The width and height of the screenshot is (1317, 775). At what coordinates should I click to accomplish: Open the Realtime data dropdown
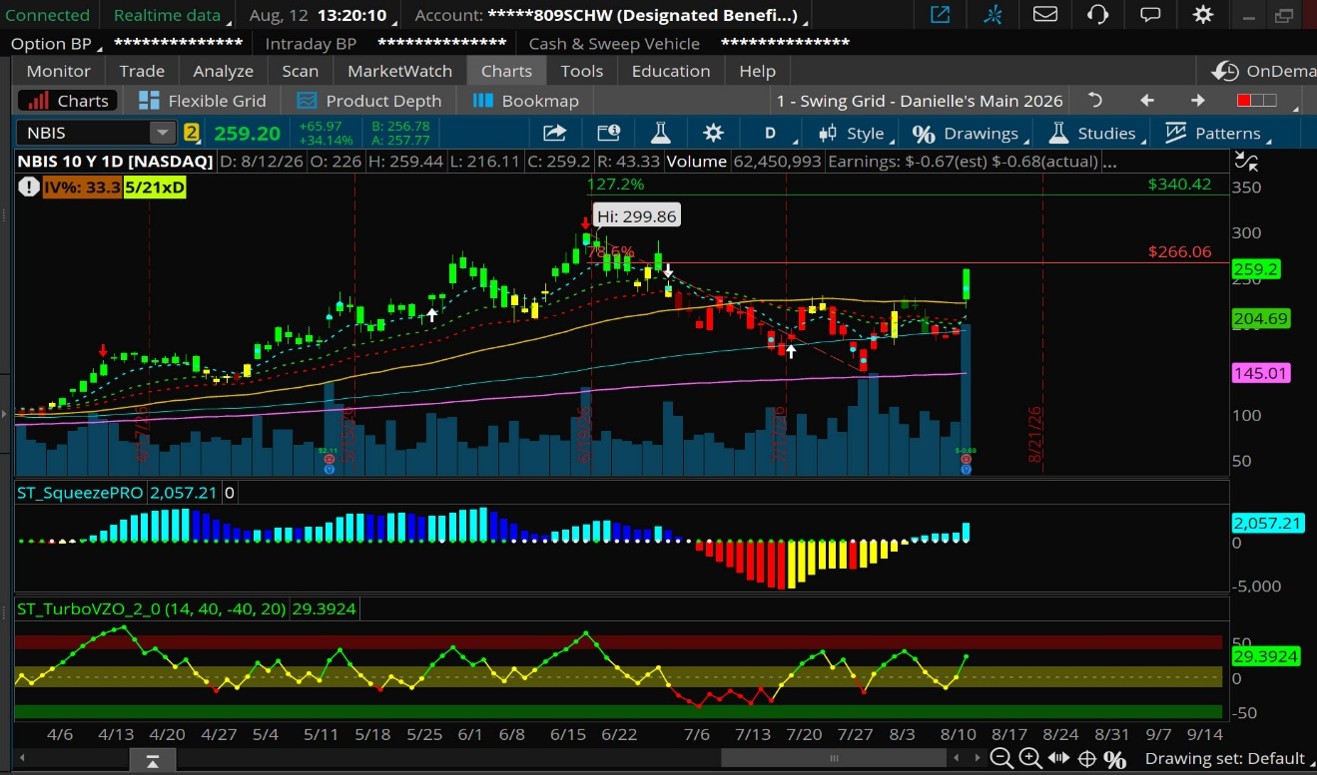click(170, 15)
